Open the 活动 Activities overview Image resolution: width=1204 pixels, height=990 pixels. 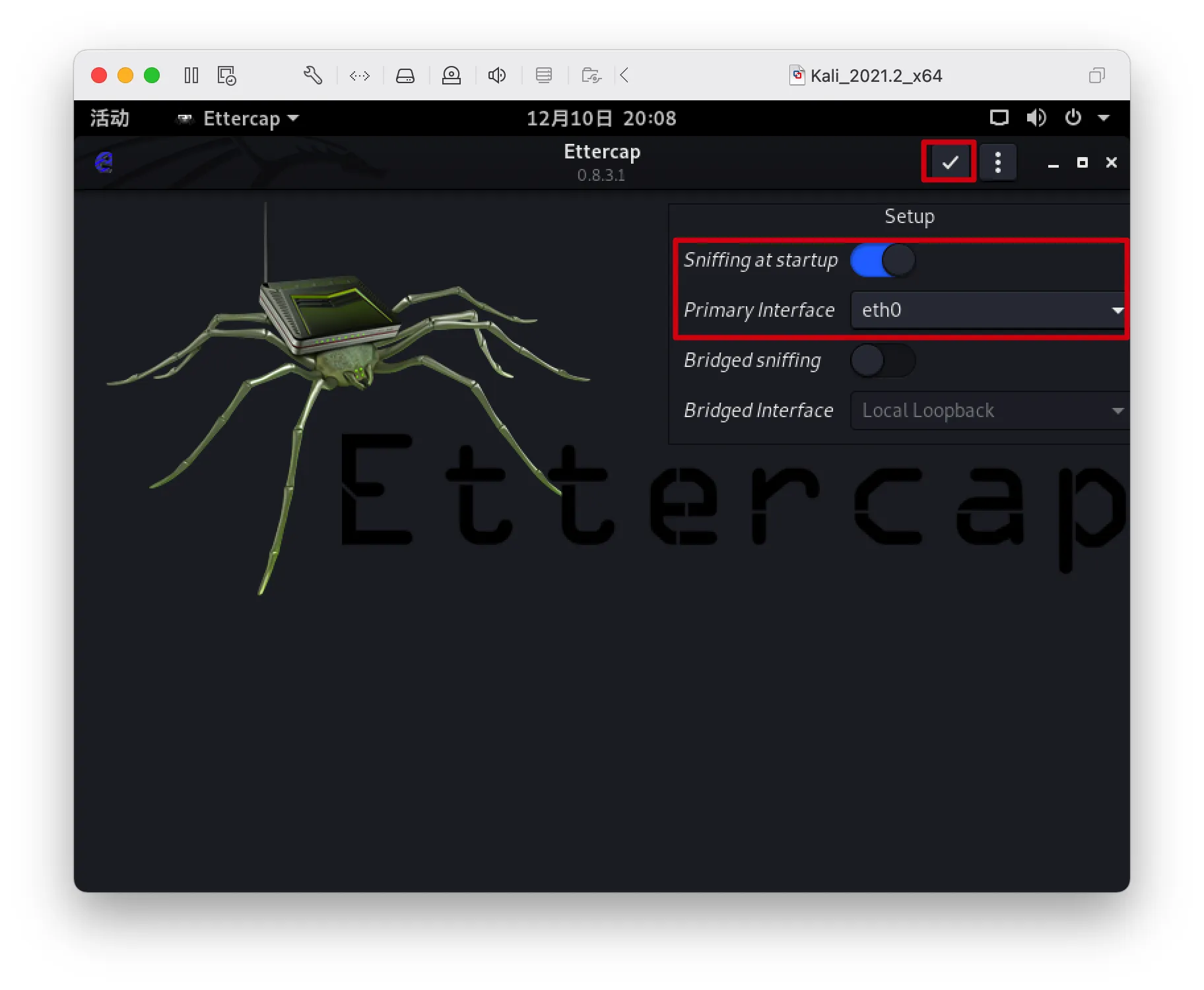point(110,118)
